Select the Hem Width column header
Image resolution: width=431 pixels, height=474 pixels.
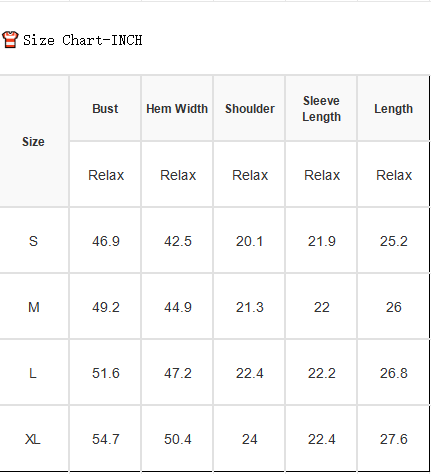(x=177, y=109)
